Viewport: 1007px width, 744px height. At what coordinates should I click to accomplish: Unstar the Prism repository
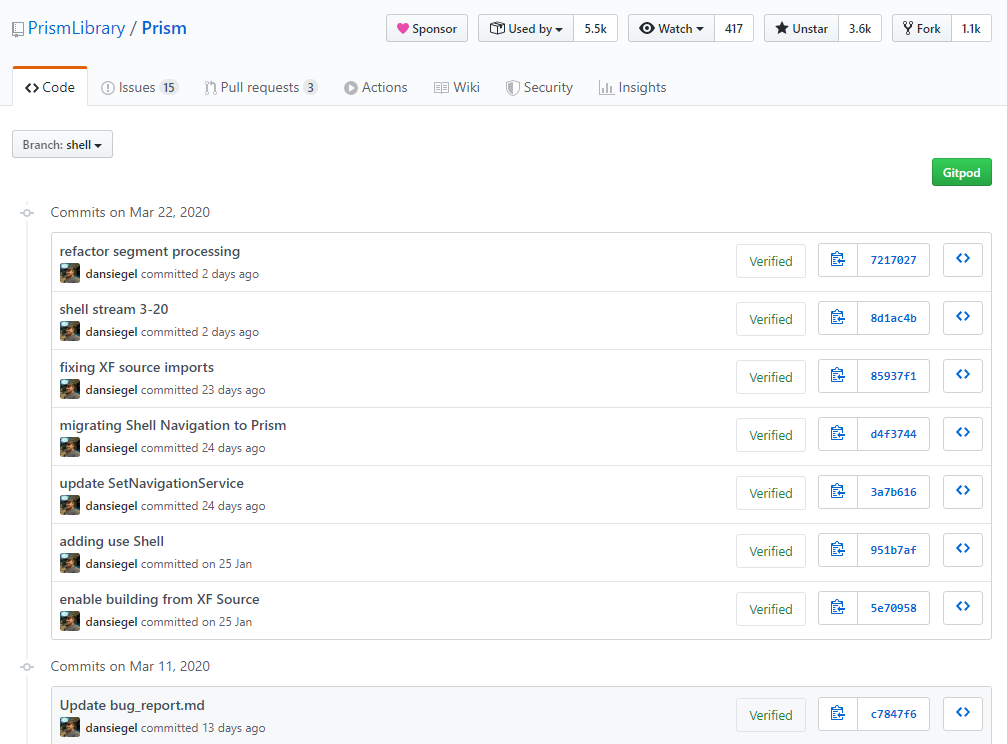[801, 28]
